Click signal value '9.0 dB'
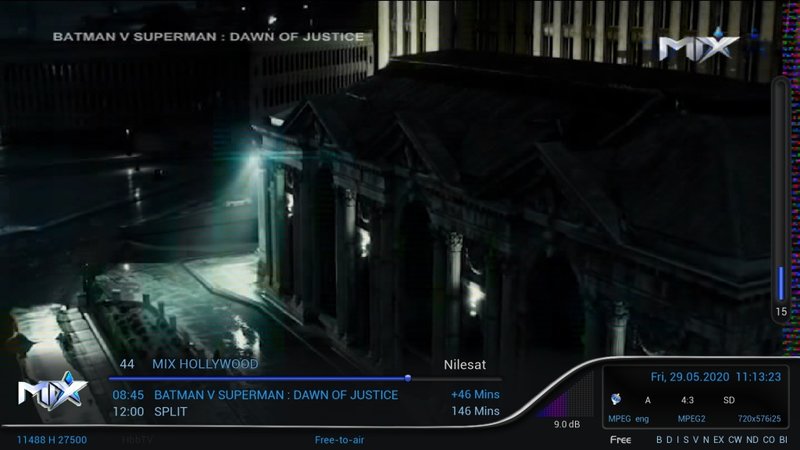The height and width of the screenshot is (450, 800). coord(567,424)
